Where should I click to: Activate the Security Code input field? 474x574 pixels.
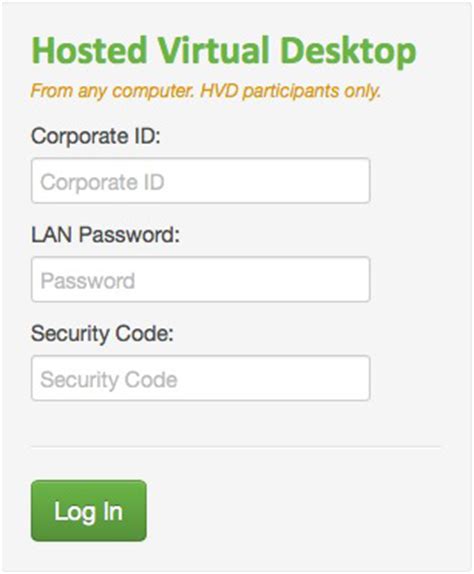pyautogui.click(x=201, y=378)
